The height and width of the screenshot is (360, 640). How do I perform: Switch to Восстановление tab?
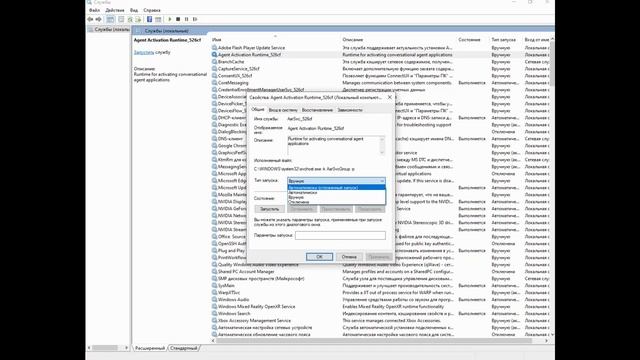(x=317, y=110)
